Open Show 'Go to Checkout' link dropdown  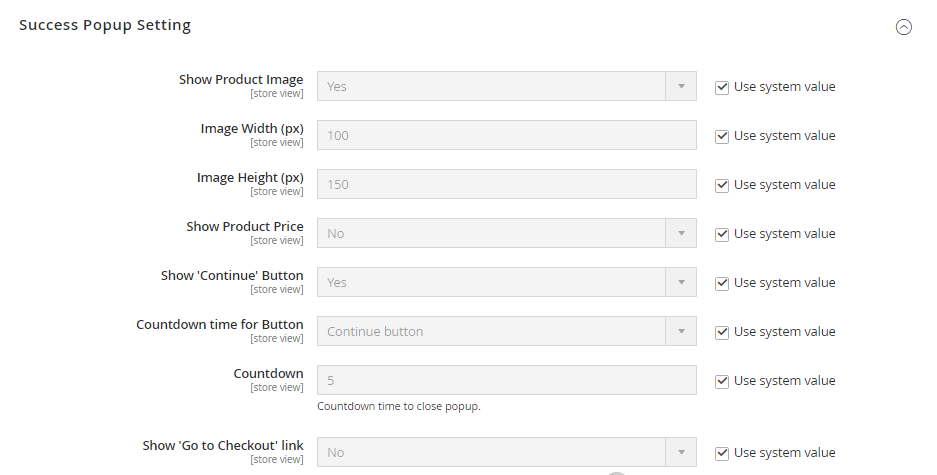pyautogui.click(x=506, y=453)
